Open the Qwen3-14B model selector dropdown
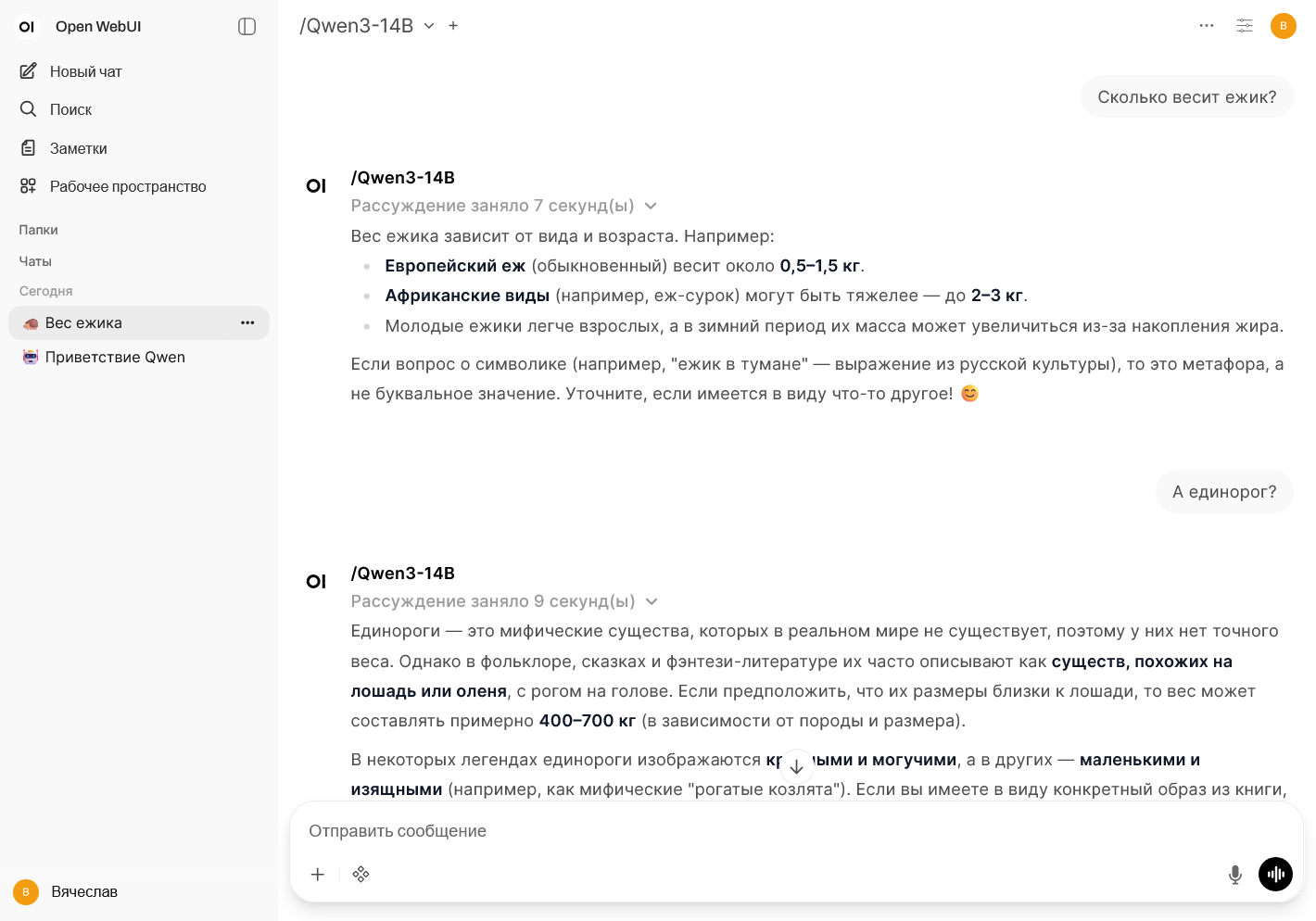 [x=428, y=26]
